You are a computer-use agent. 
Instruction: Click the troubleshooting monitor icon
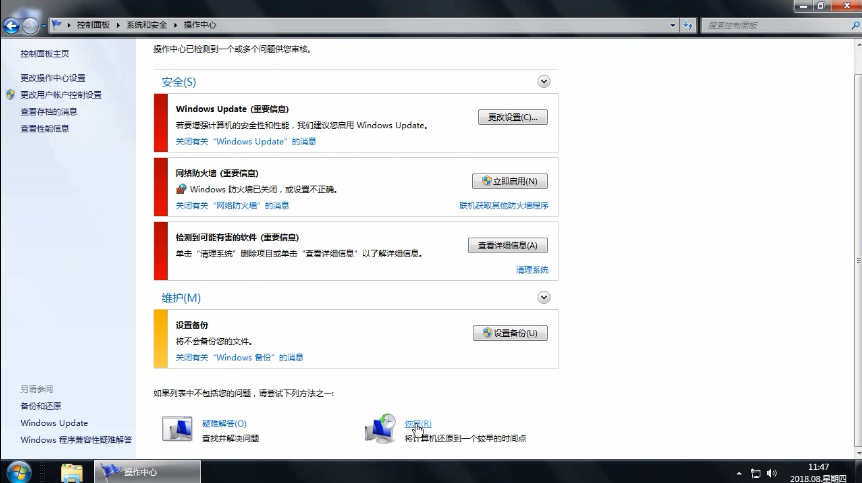[177, 429]
